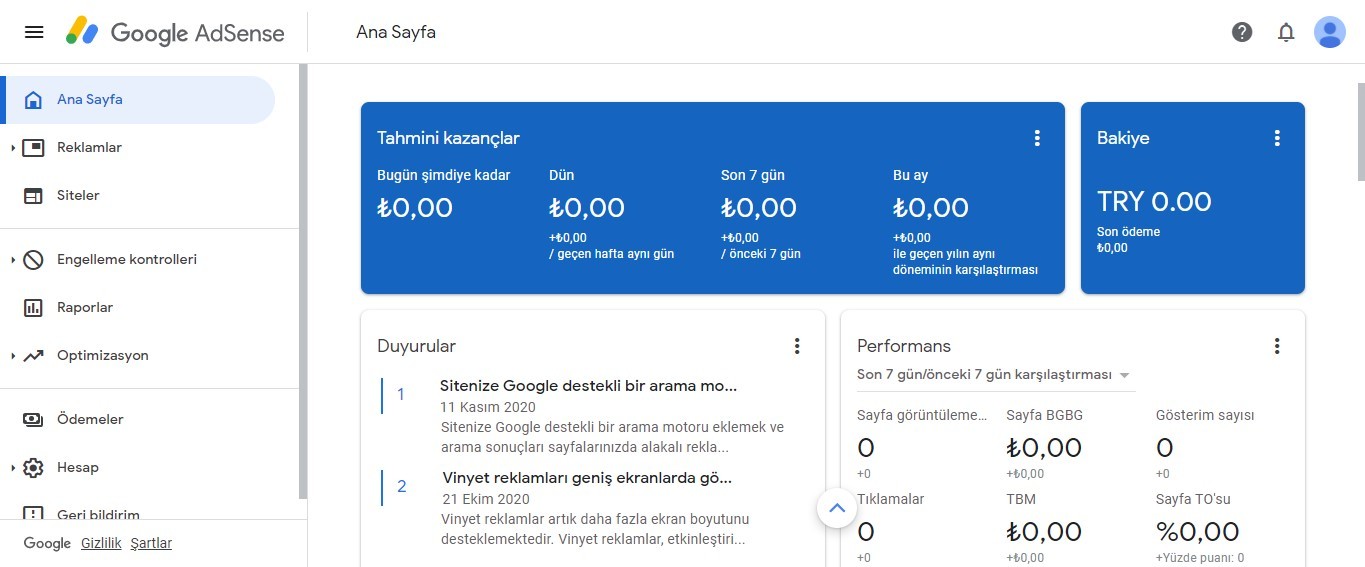Image resolution: width=1365 pixels, height=567 pixels.
Task: Open Performans card three-dot menu
Action: 1277,346
